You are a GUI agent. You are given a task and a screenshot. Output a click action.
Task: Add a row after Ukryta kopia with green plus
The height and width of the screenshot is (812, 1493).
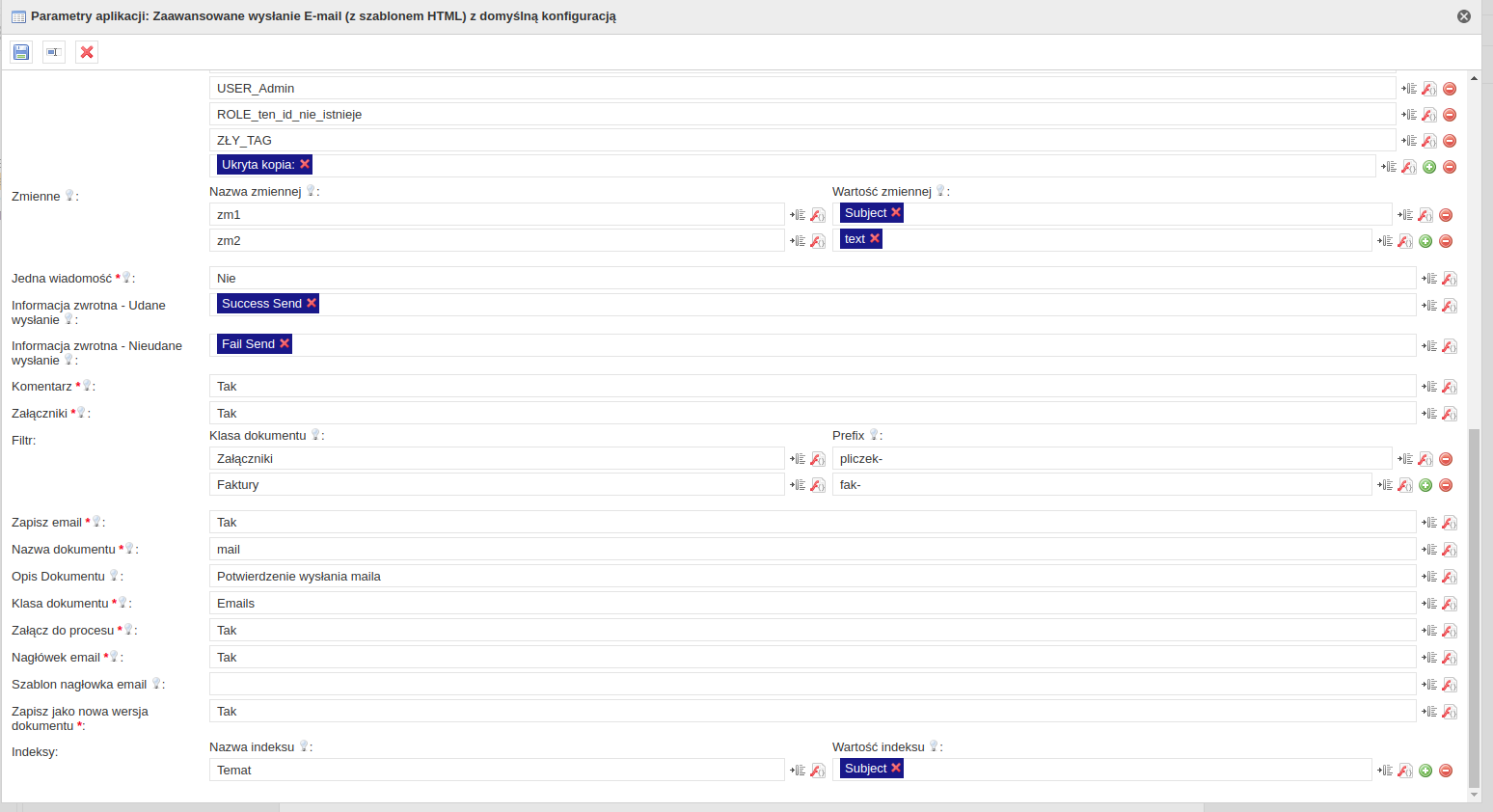coord(1429,167)
